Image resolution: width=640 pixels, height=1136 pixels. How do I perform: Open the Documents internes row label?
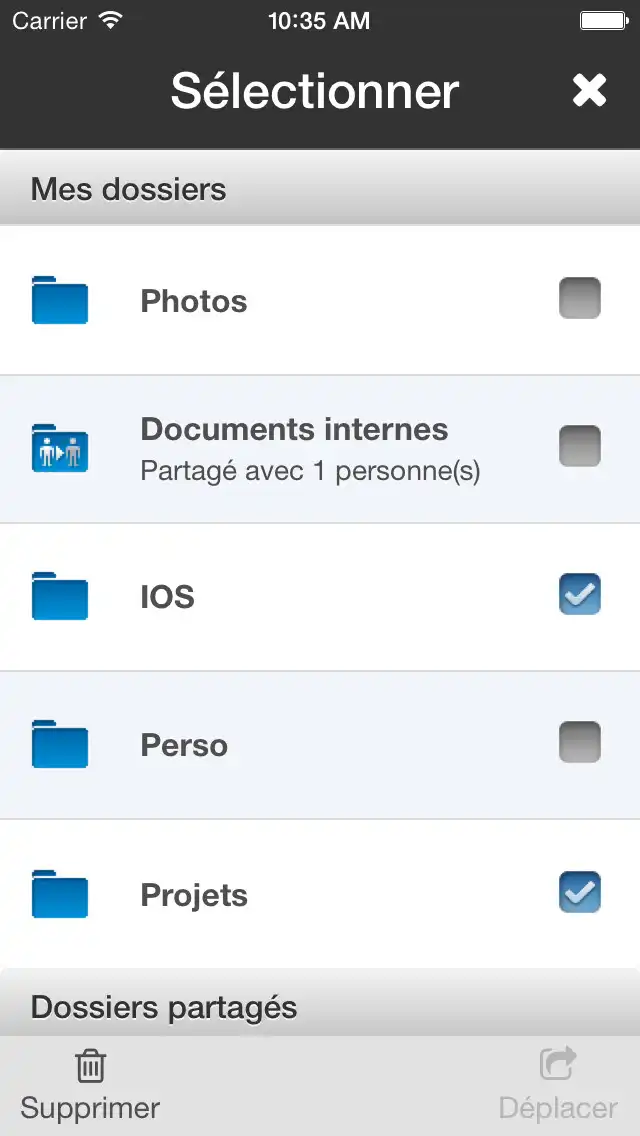click(294, 429)
